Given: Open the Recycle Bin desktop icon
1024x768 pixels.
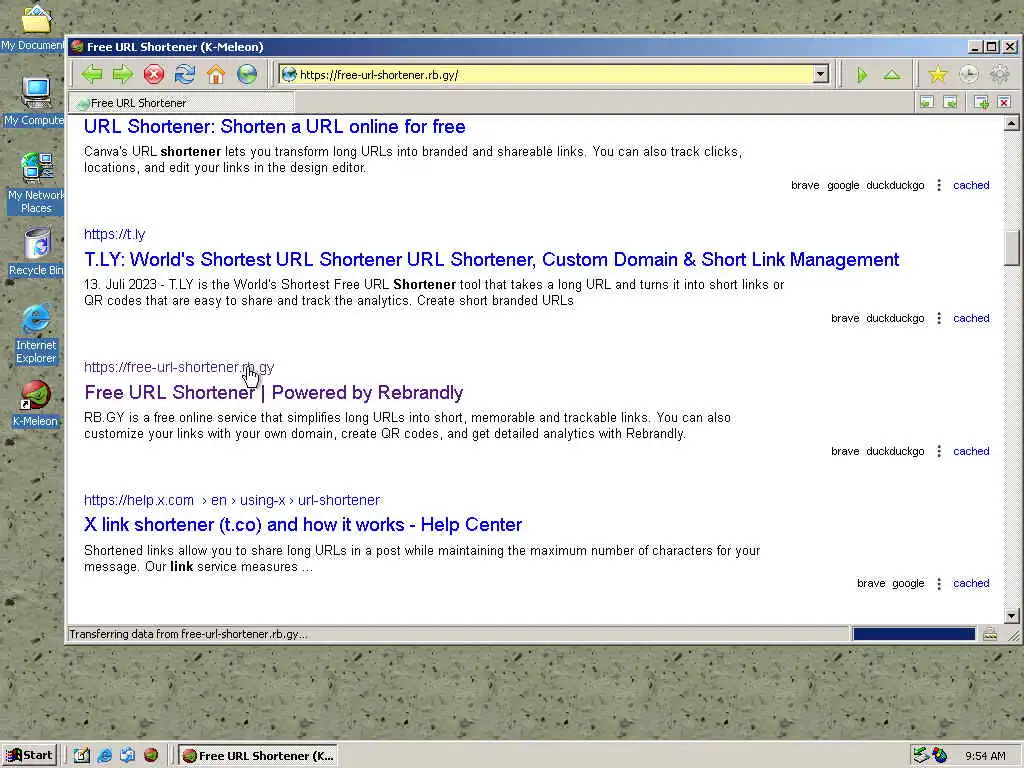Looking at the screenshot, I should pos(36,251).
